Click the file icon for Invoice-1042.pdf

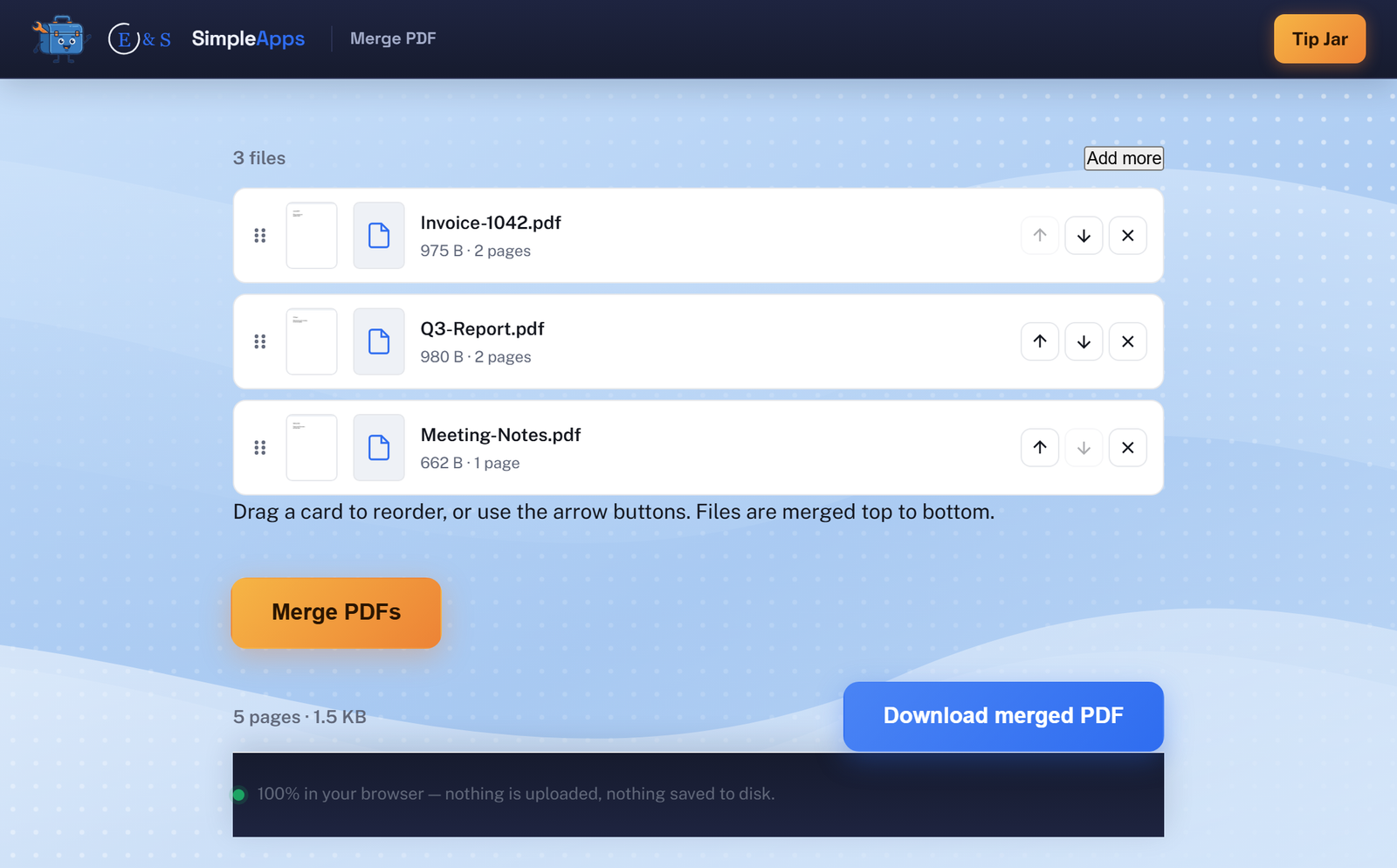[379, 236]
